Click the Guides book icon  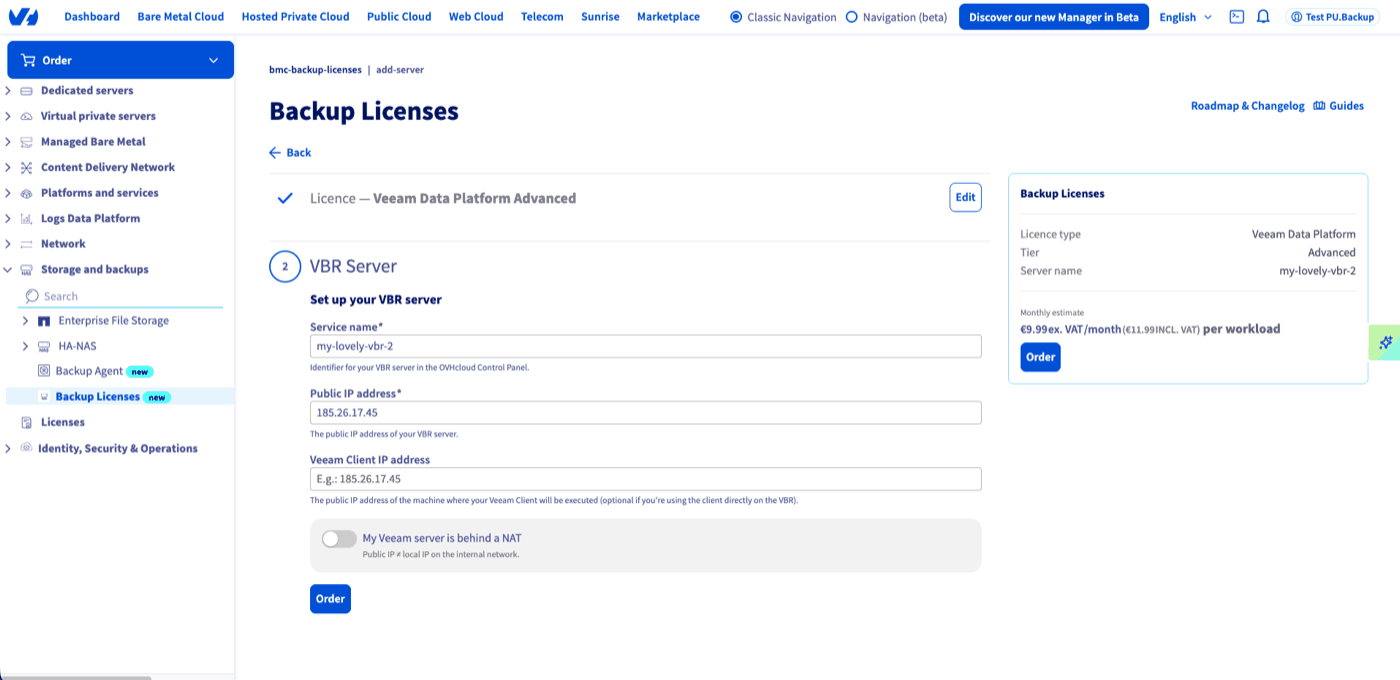click(x=1319, y=106)
